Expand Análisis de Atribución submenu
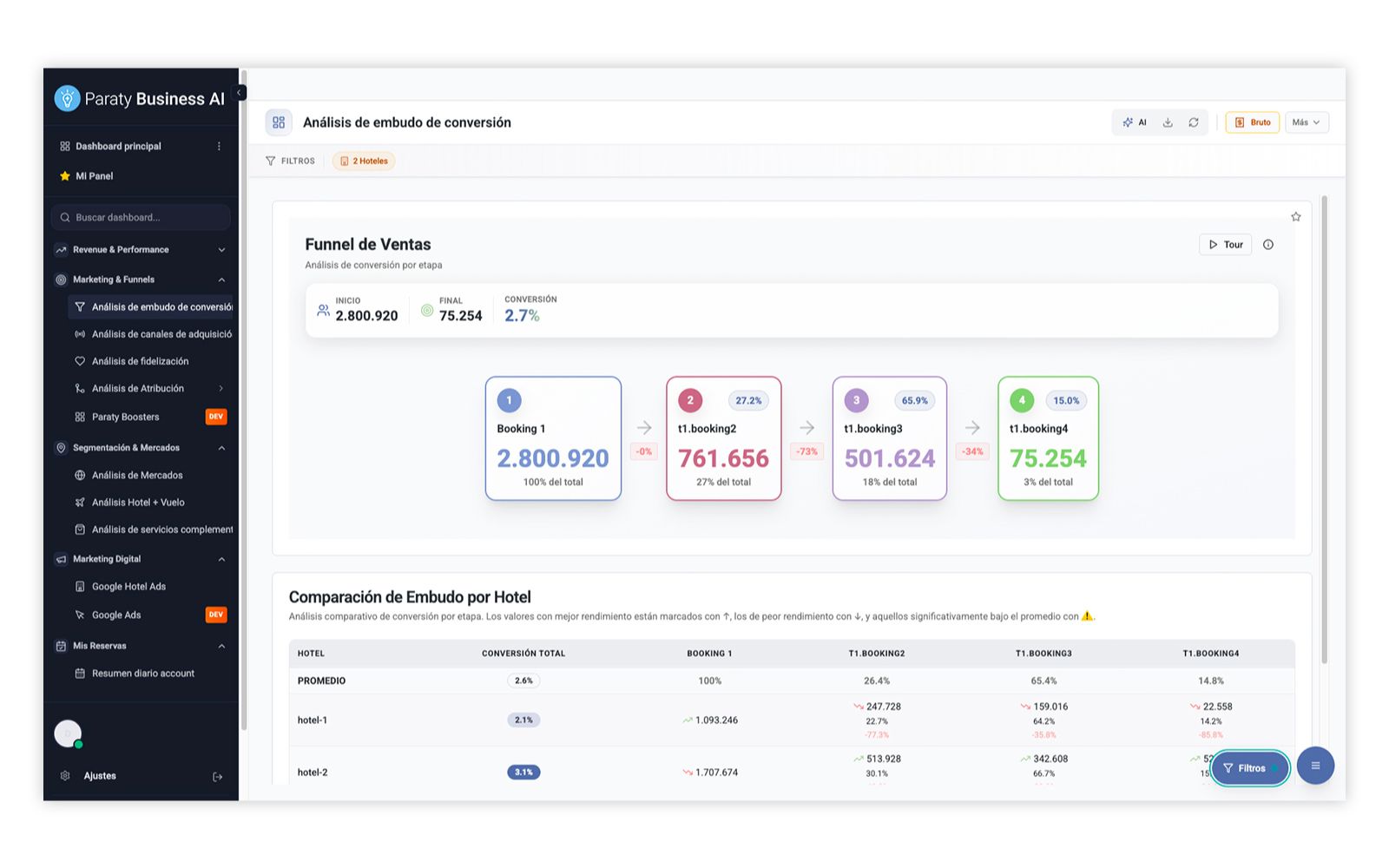The height and width of the screenshot is (868, 1389). [221, 389]
